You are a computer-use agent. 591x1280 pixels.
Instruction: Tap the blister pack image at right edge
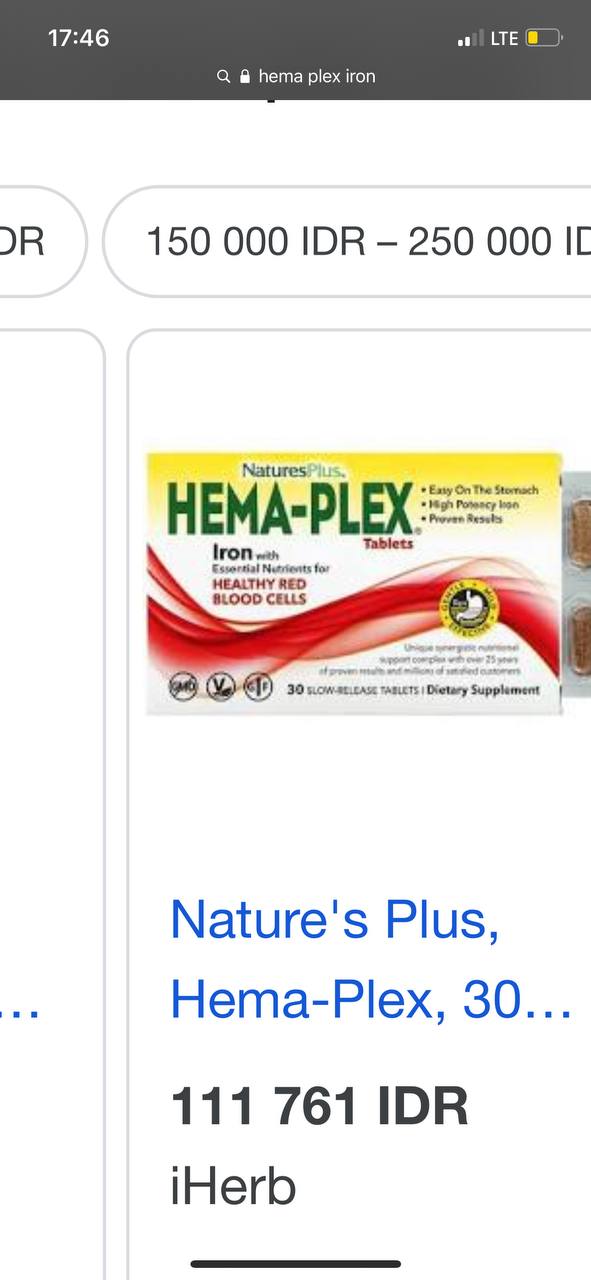pyautogui.click(x=577, y=584)
